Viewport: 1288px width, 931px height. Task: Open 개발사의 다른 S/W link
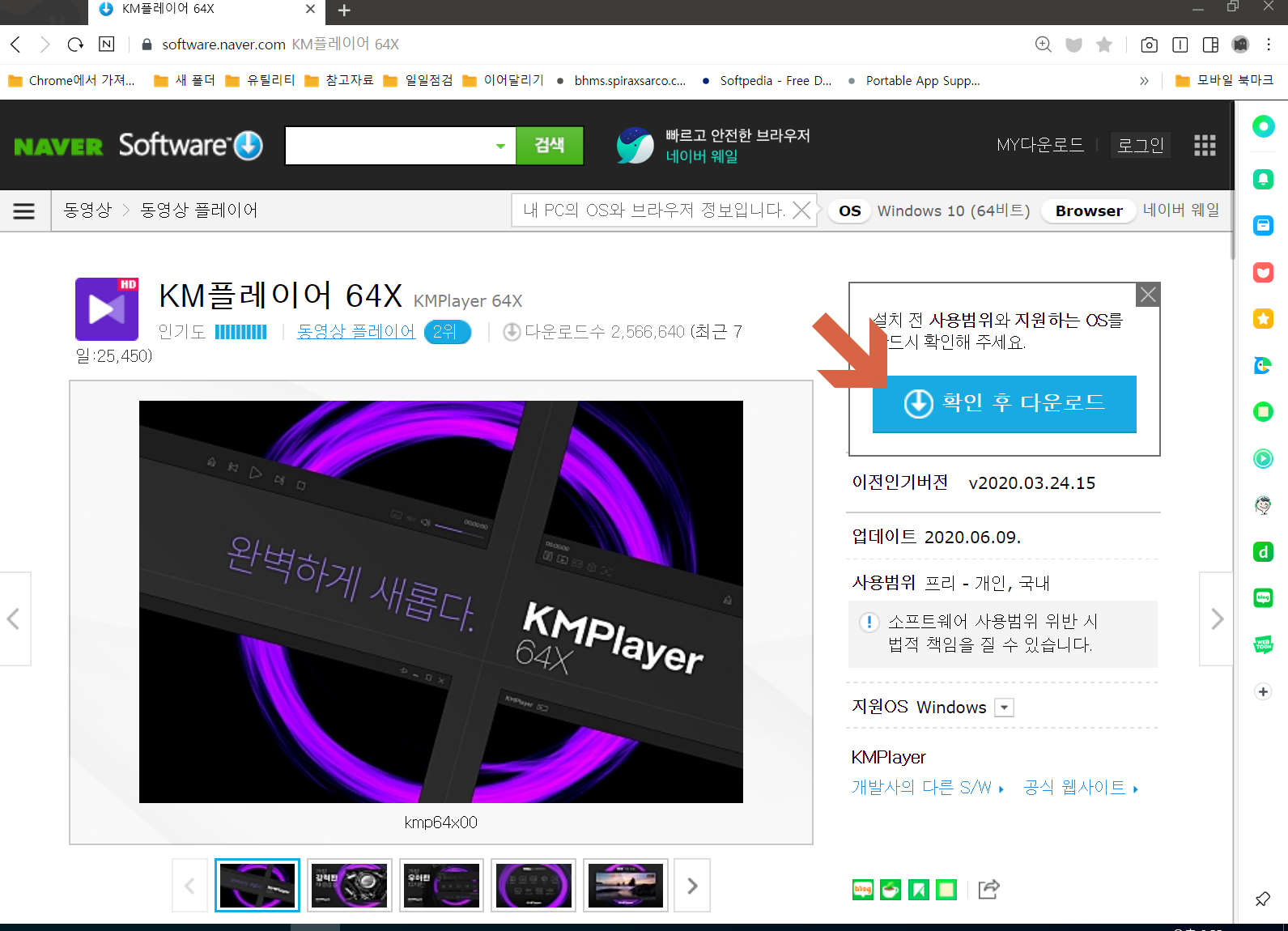928,788
